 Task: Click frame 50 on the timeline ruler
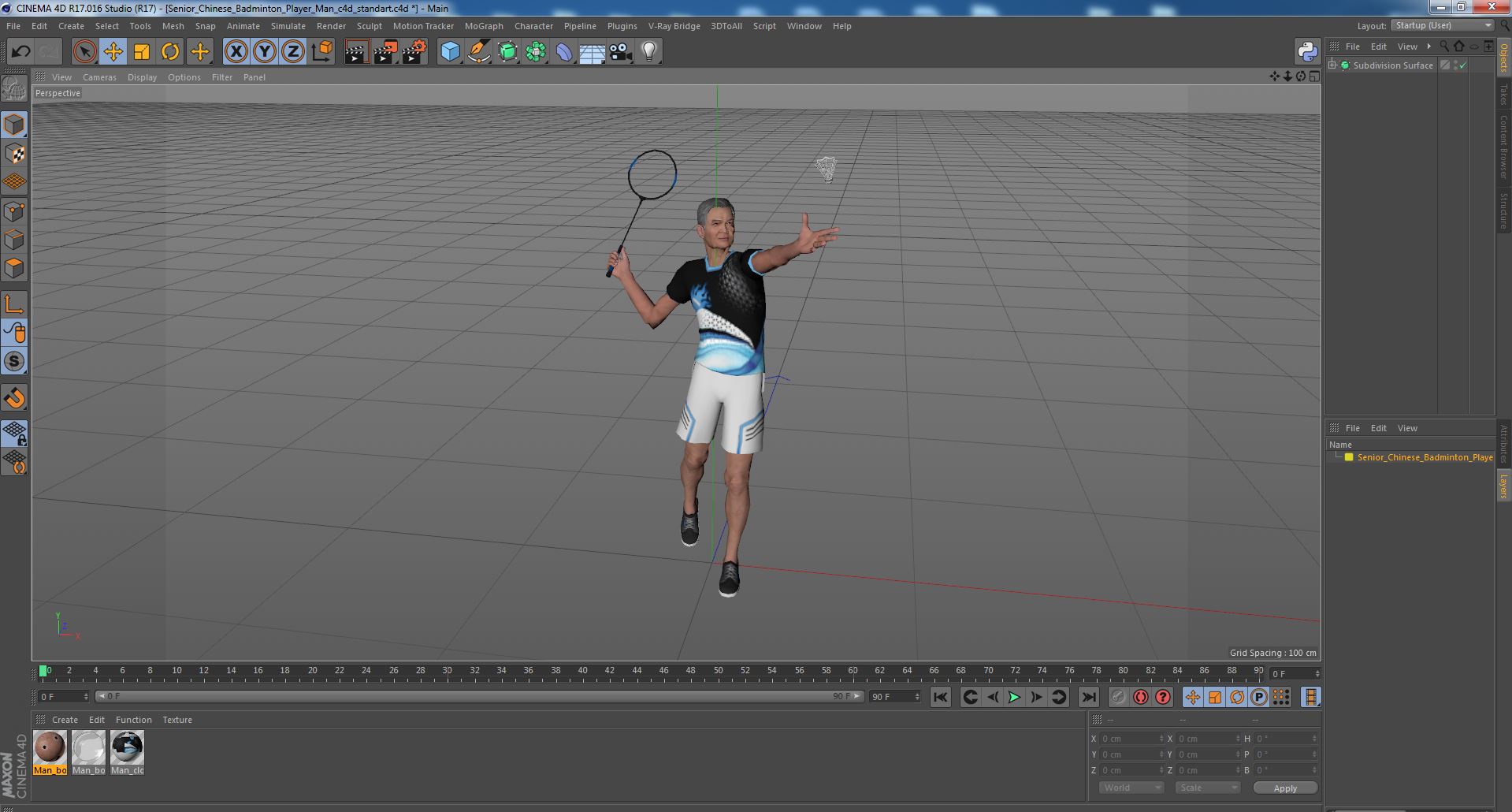718,671
